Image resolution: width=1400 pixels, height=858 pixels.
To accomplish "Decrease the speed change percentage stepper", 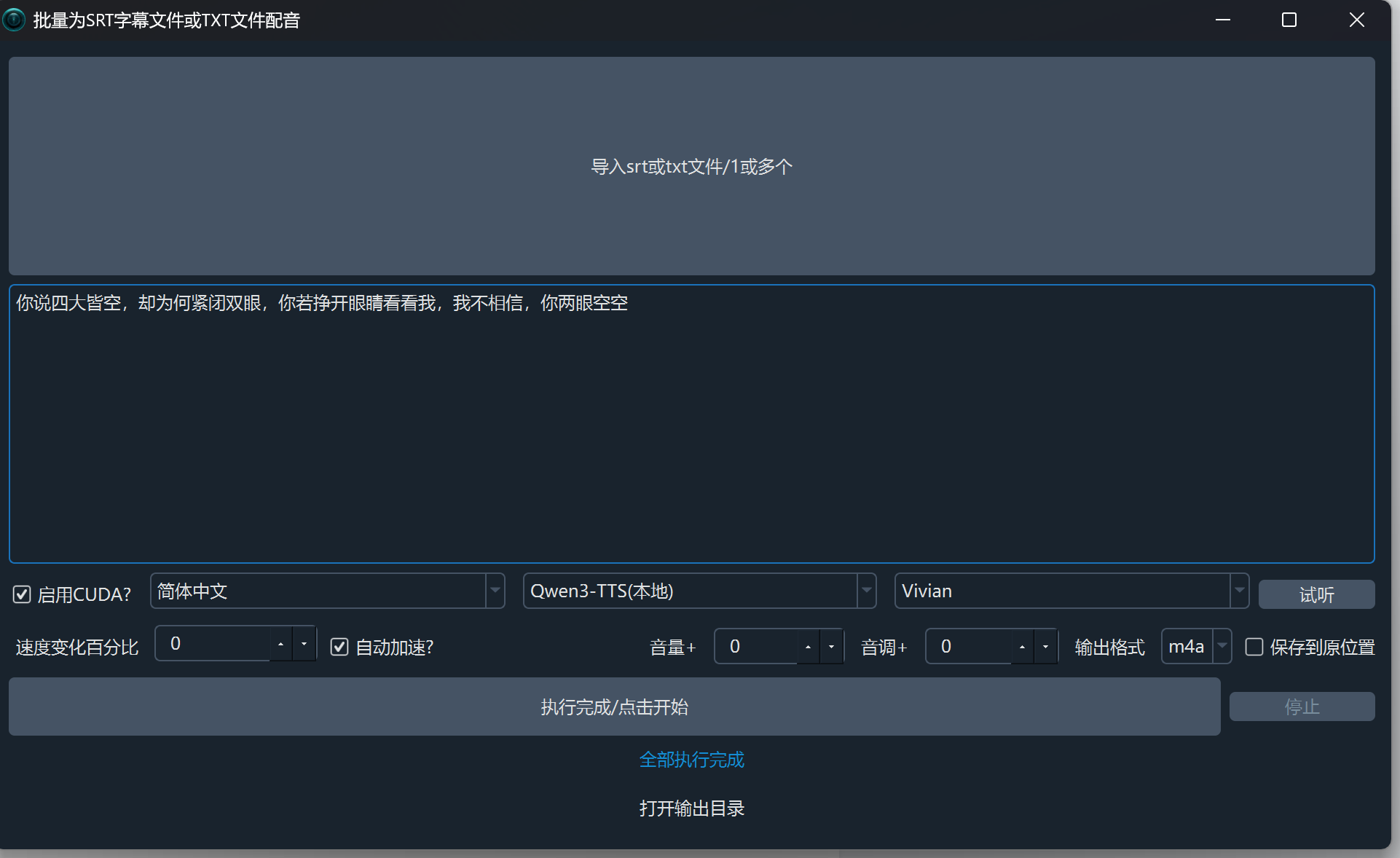I will coord(304,644).
